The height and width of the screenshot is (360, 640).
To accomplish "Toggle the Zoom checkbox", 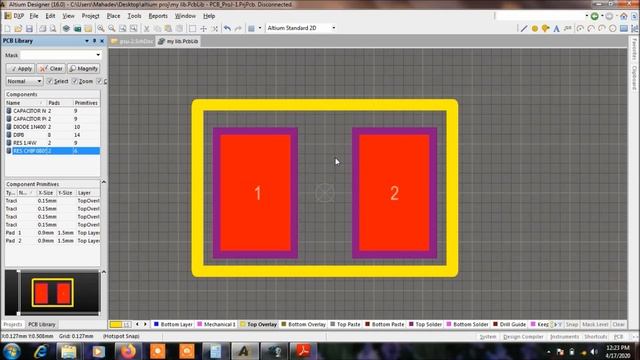I will pos(75,81).
